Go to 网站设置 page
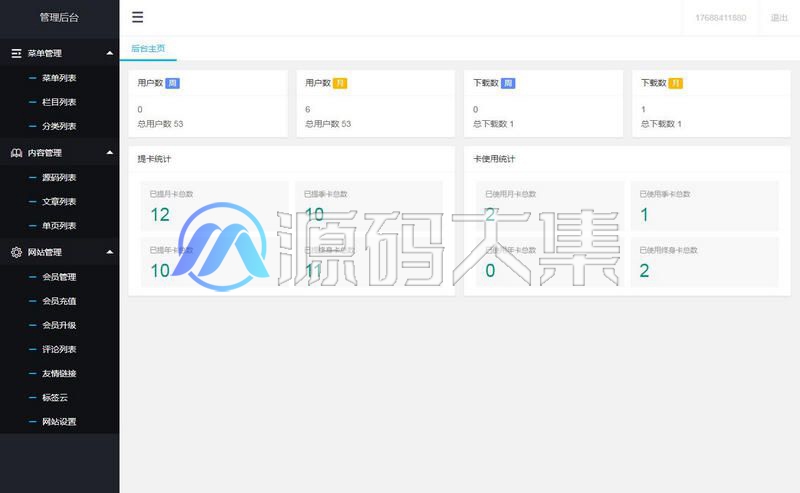 coord(60,422)
